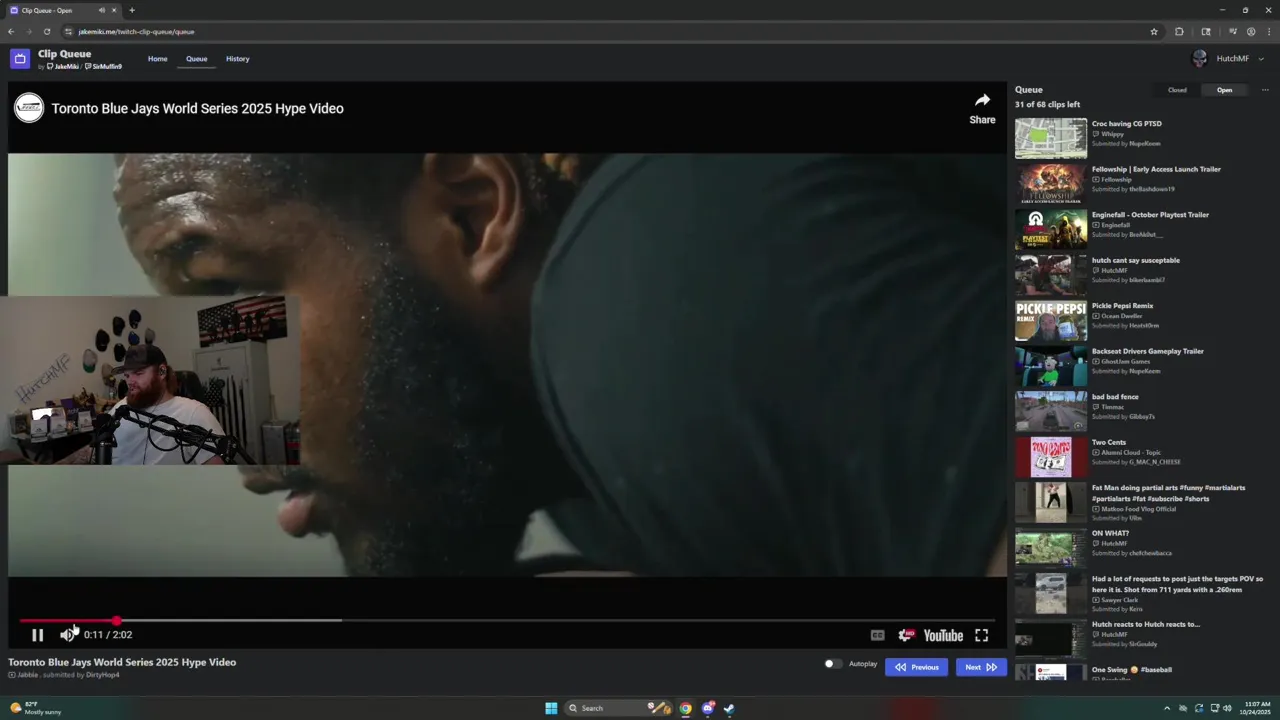Mute the tab via its audio icon
This screenshot has width=1280, height=720.
(x=101, y=10)
